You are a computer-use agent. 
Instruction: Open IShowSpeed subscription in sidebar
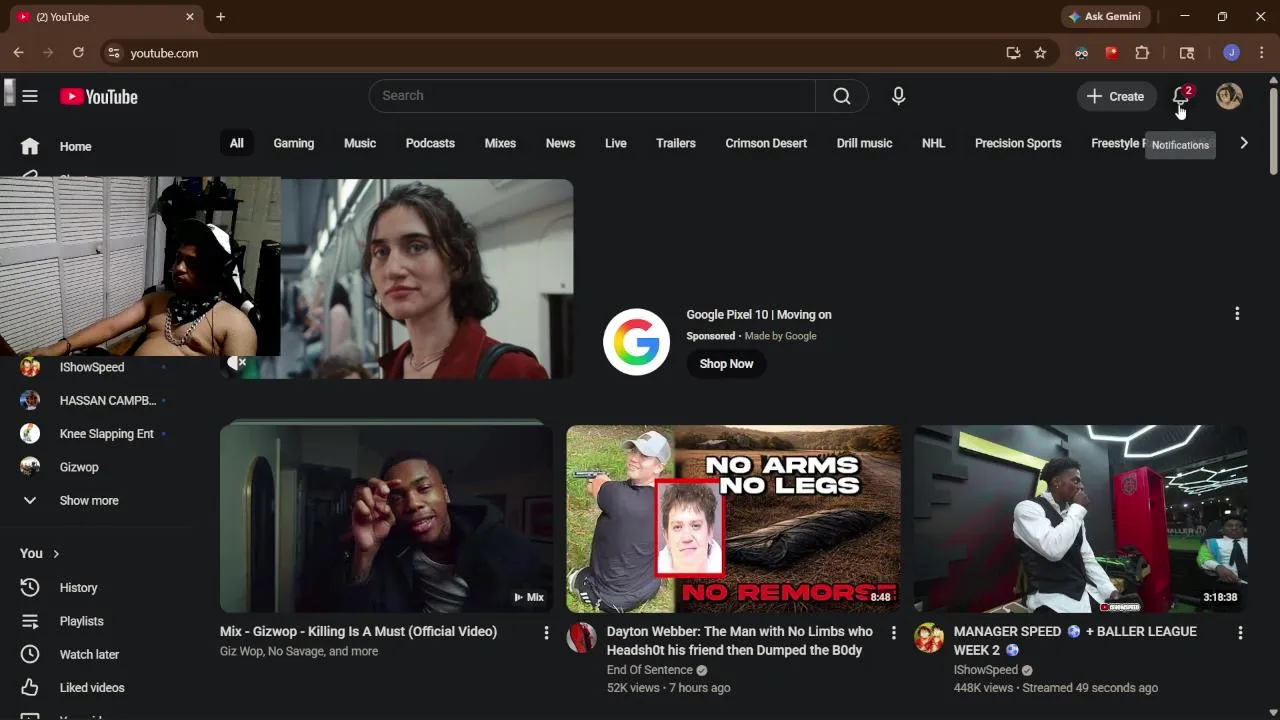point(92,367)
